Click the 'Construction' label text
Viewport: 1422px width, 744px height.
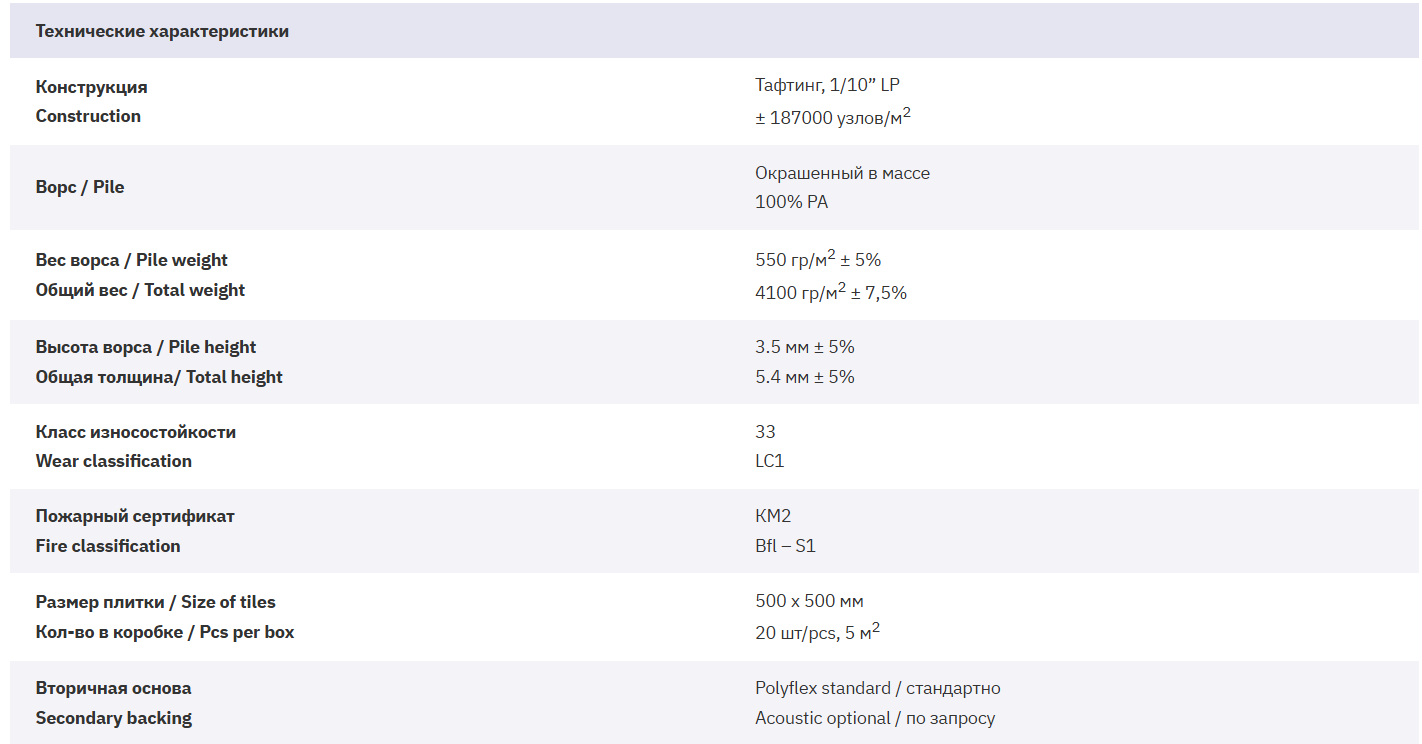(88, 116)
